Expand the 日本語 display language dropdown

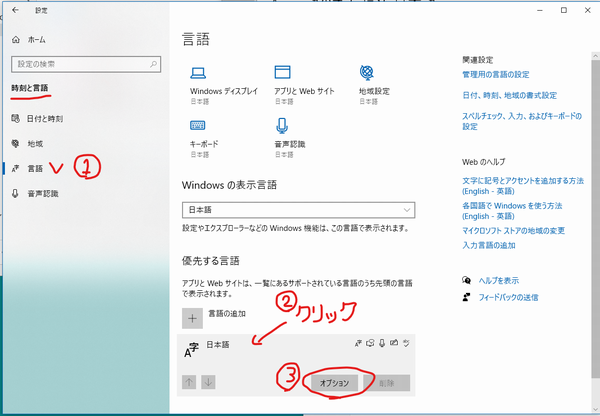[x=298, y=210]
